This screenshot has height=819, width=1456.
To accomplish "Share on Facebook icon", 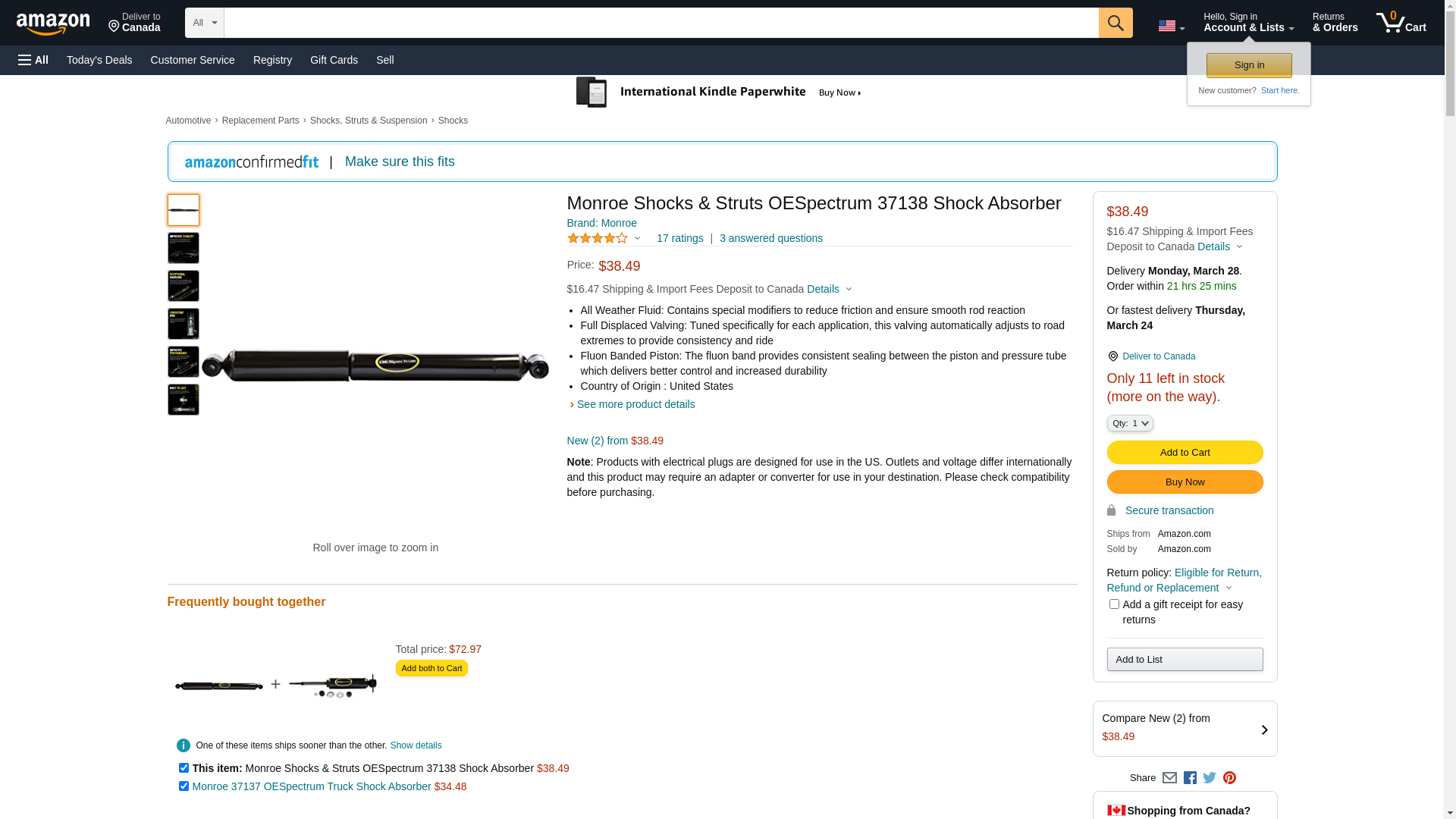I will tap(1190, 778).
